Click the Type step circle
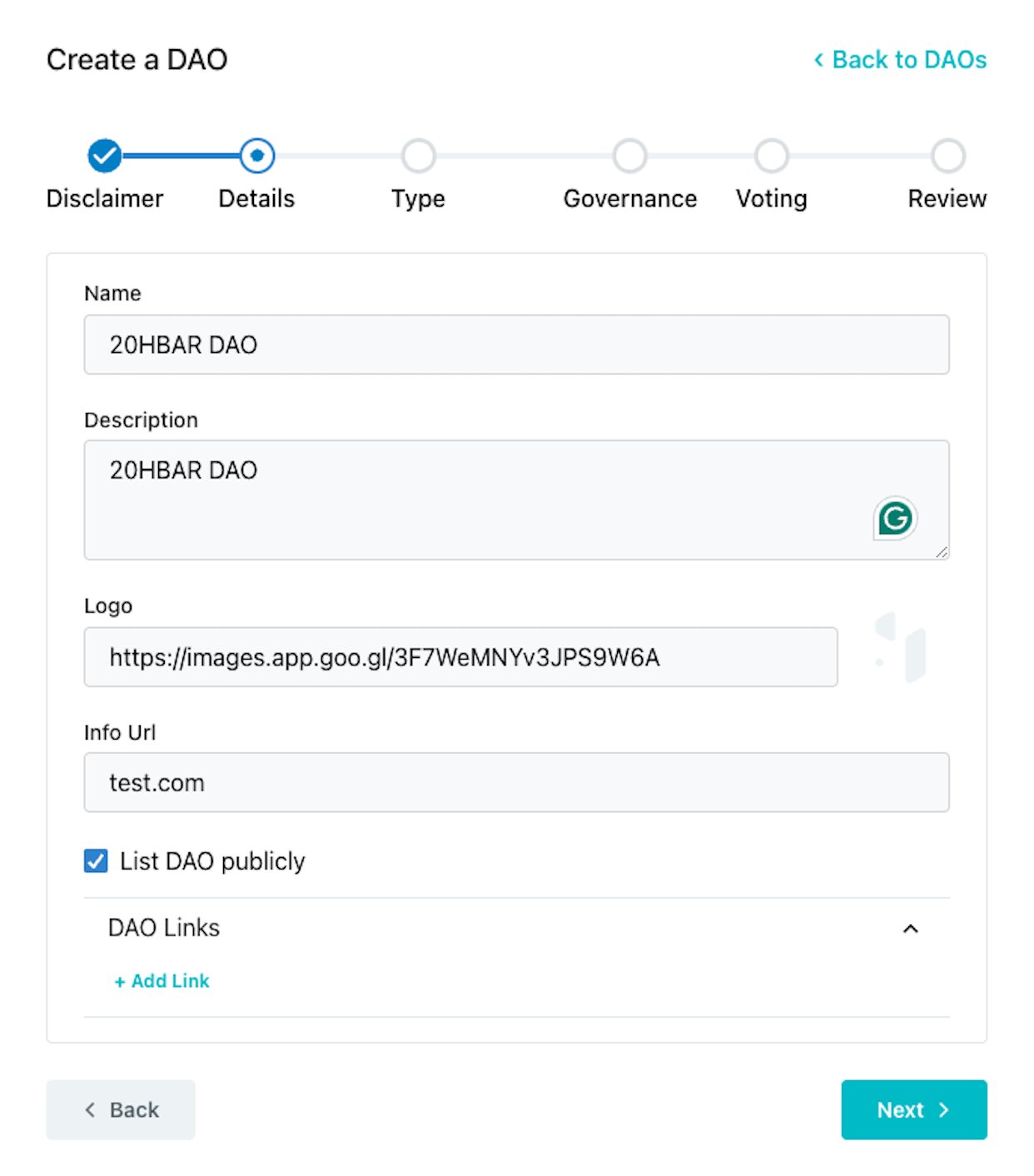This screenshot has width=1034, height=1176. (x=418, y=156)
